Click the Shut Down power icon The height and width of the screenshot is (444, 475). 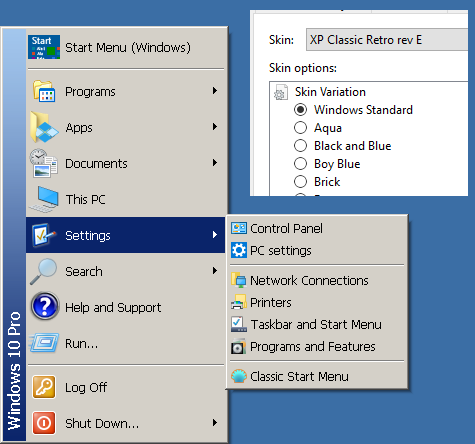point(44,423)
